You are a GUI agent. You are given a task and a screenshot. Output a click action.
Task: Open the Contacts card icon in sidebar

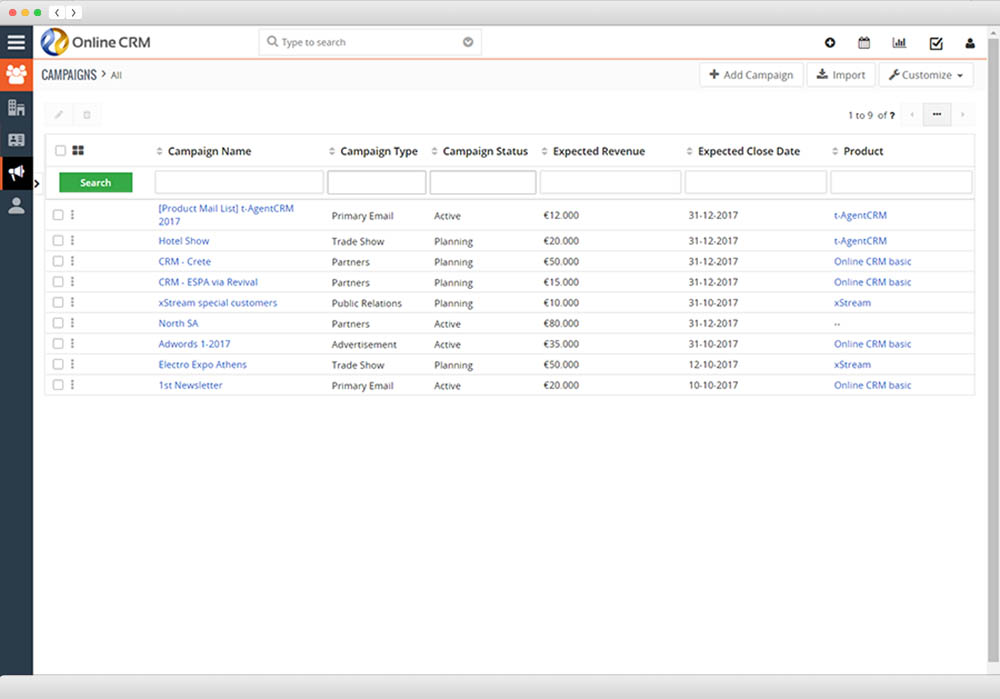pyautogui.click(x=16, y=140)
